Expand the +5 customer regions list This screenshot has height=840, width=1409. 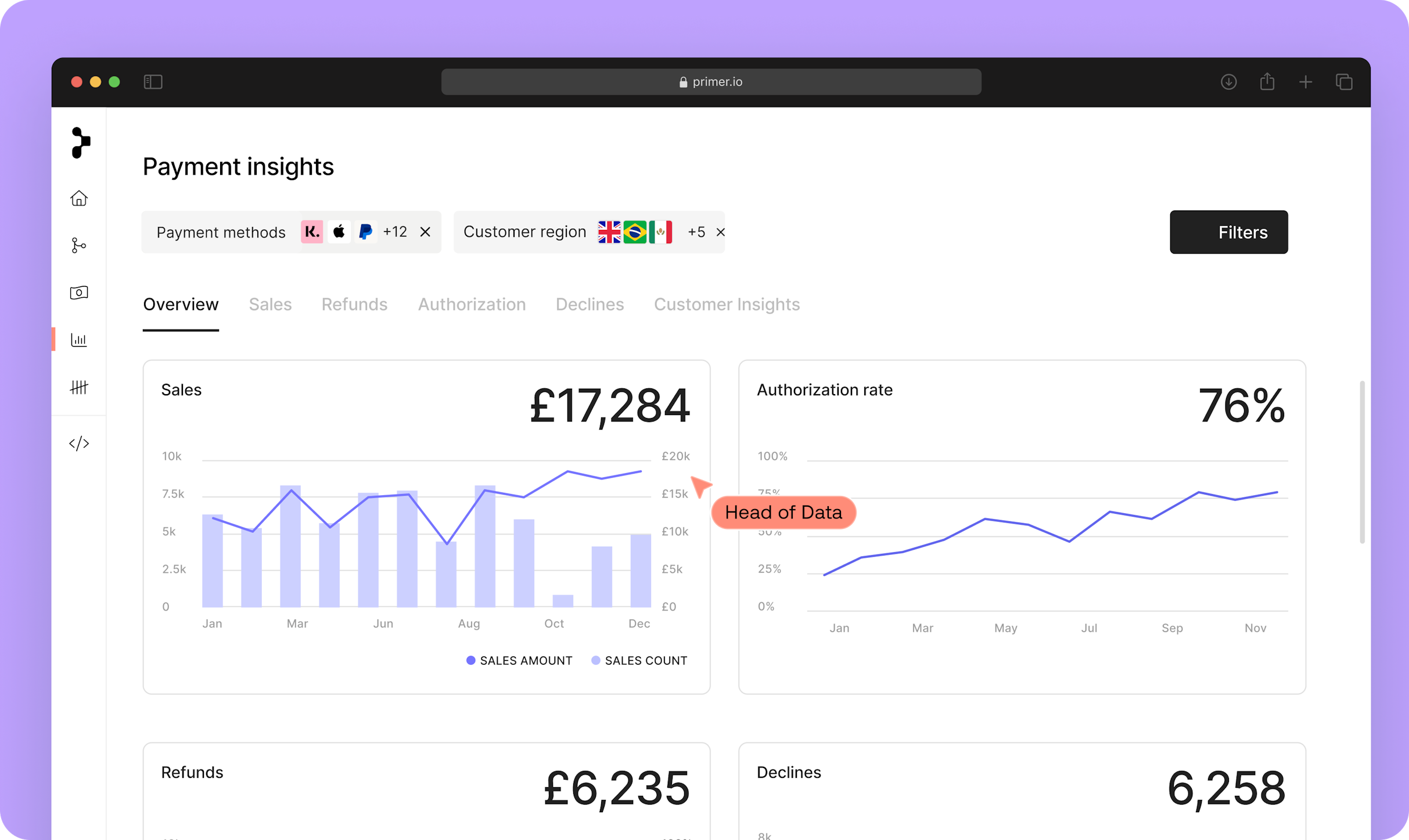(x=696, y=232)
